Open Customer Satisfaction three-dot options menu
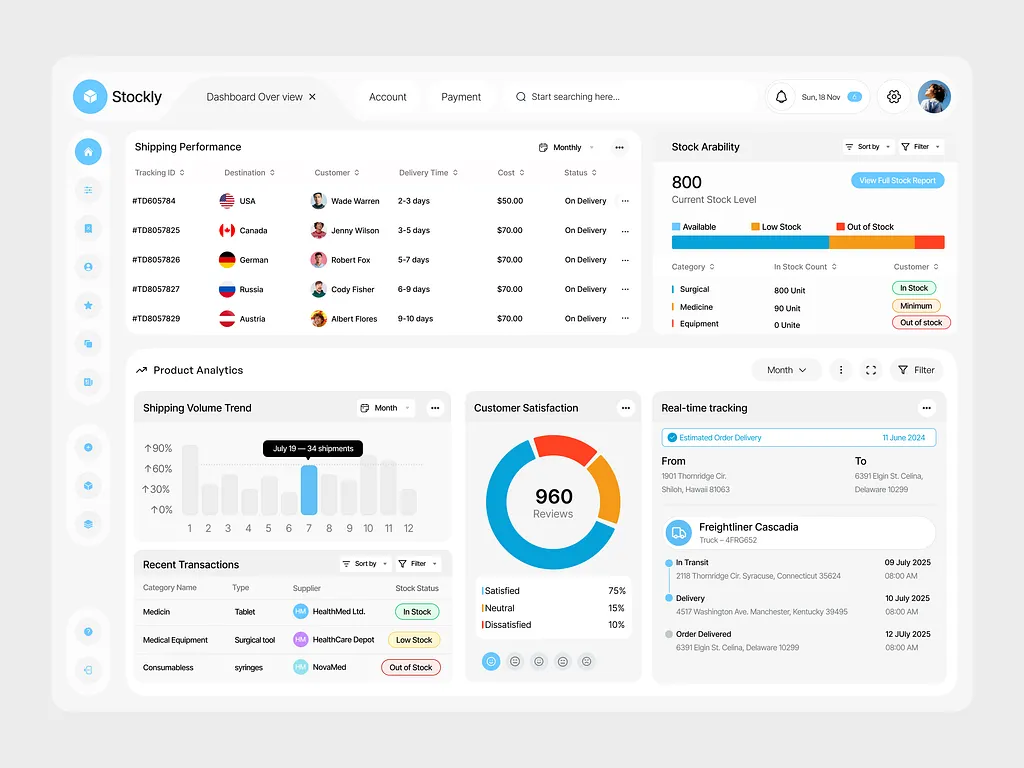 (625, 408)
